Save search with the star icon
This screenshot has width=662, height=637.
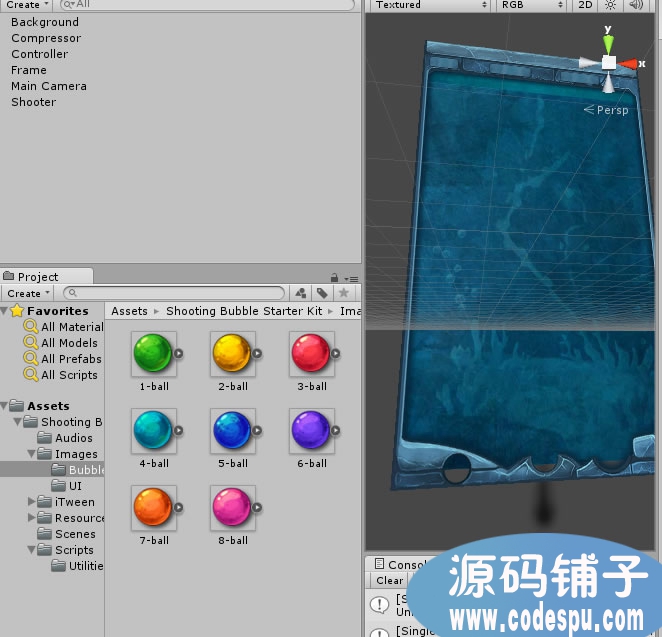coord(344,293)
